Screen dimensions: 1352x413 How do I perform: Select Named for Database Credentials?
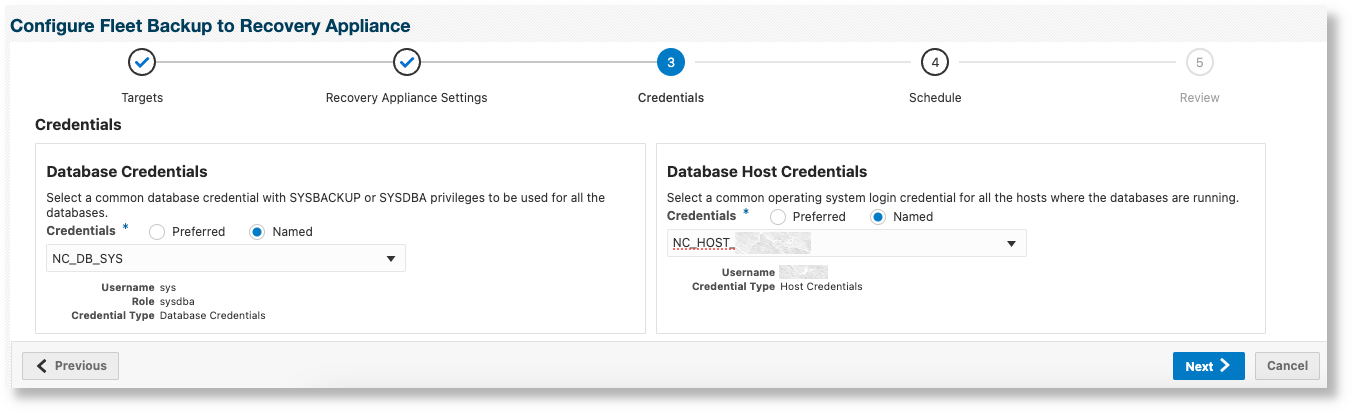257,232
